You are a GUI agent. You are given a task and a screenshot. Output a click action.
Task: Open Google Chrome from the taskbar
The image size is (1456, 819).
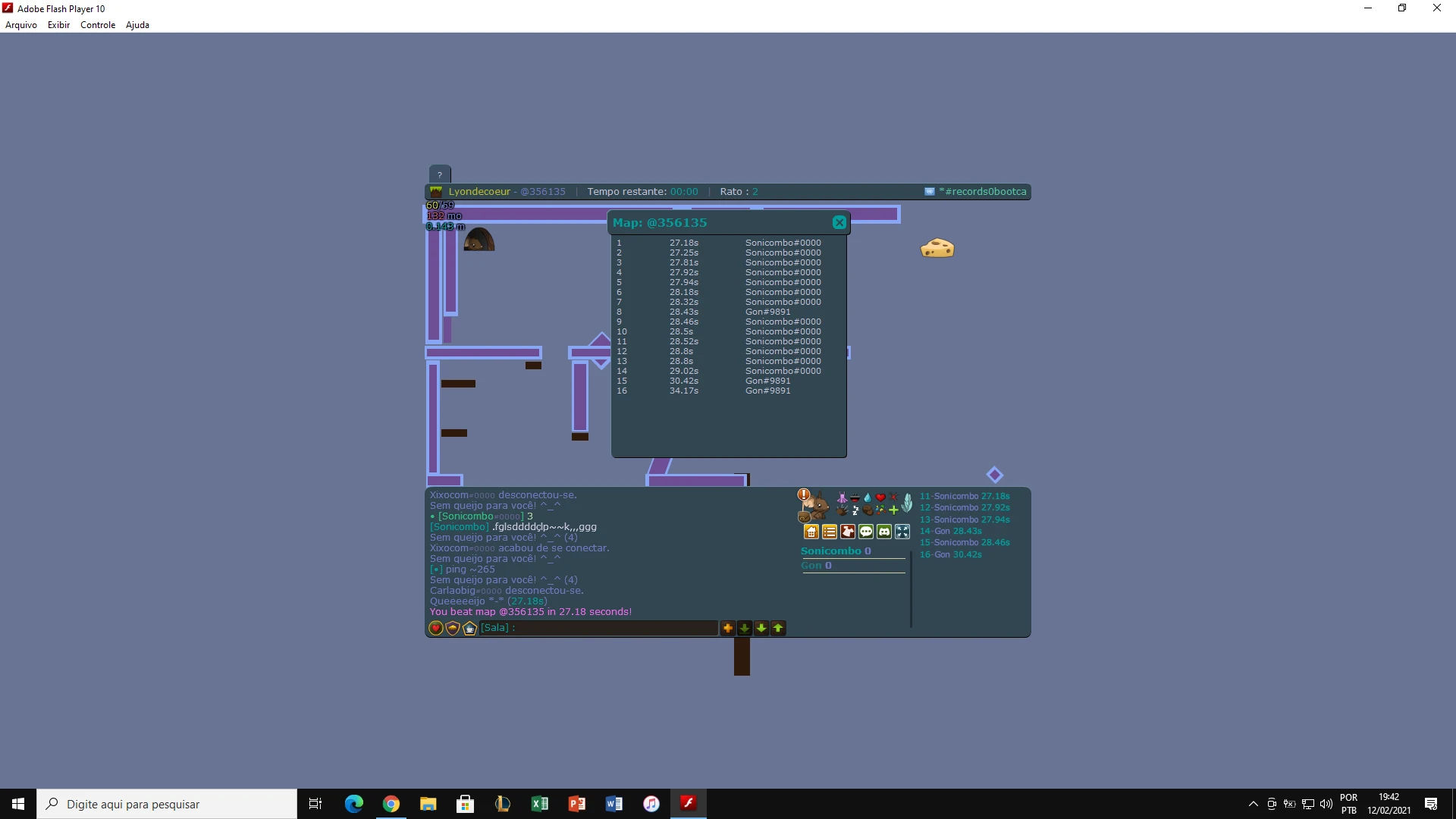pyautogui.click(x=391, y=804)
